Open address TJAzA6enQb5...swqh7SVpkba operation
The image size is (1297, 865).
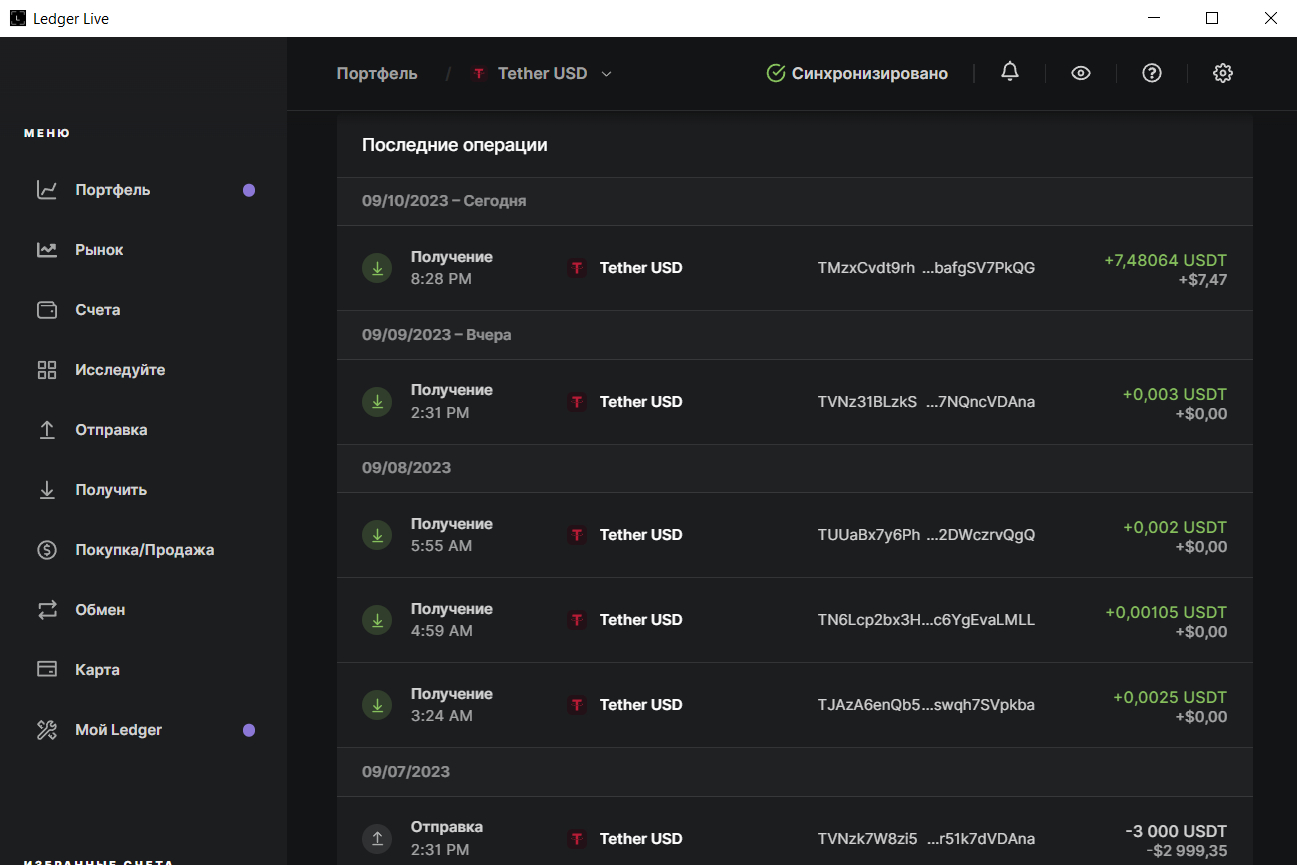pos(926,705)
